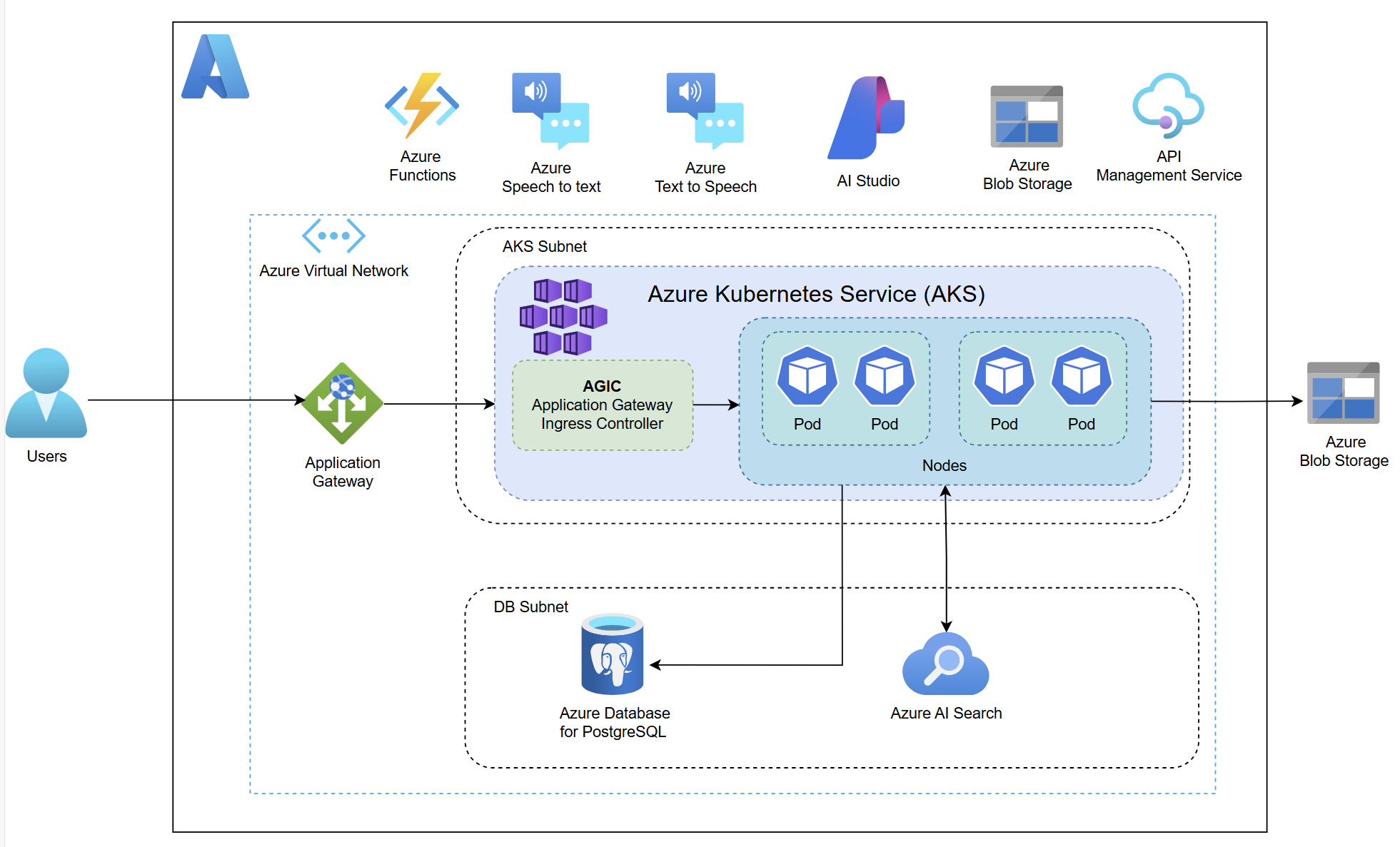The width and height of the screenshot is (1400, 847).
Task: Select the Azure Database for PostgreSQL icon
Action: 612,655
